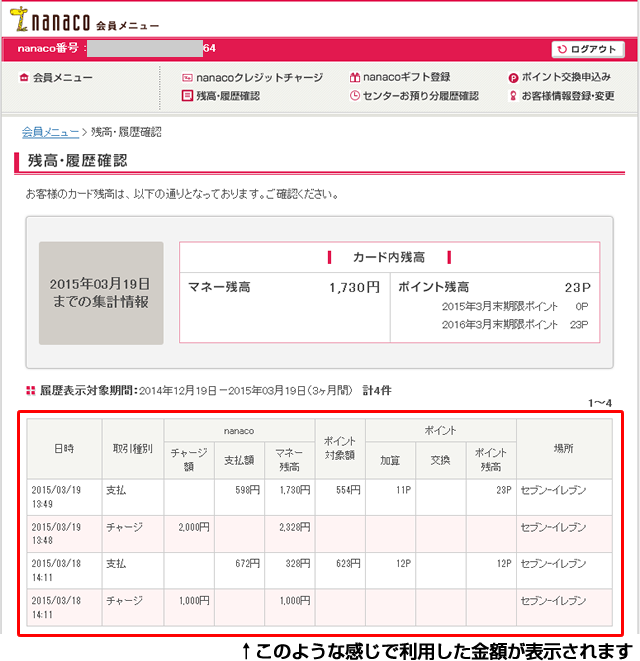Click the ポイント対象額 column header
The image size is (640, 661).
[340, 449]
